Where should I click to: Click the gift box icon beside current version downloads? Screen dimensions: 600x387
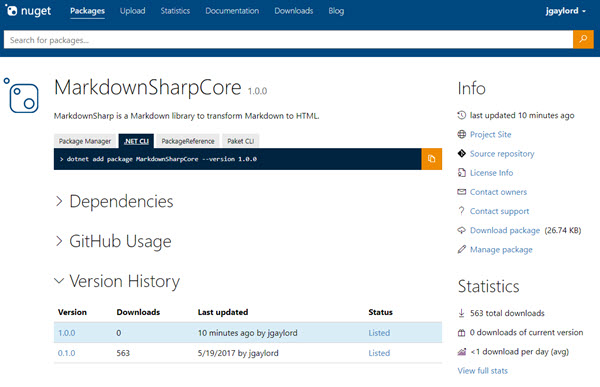pos(461,332)
